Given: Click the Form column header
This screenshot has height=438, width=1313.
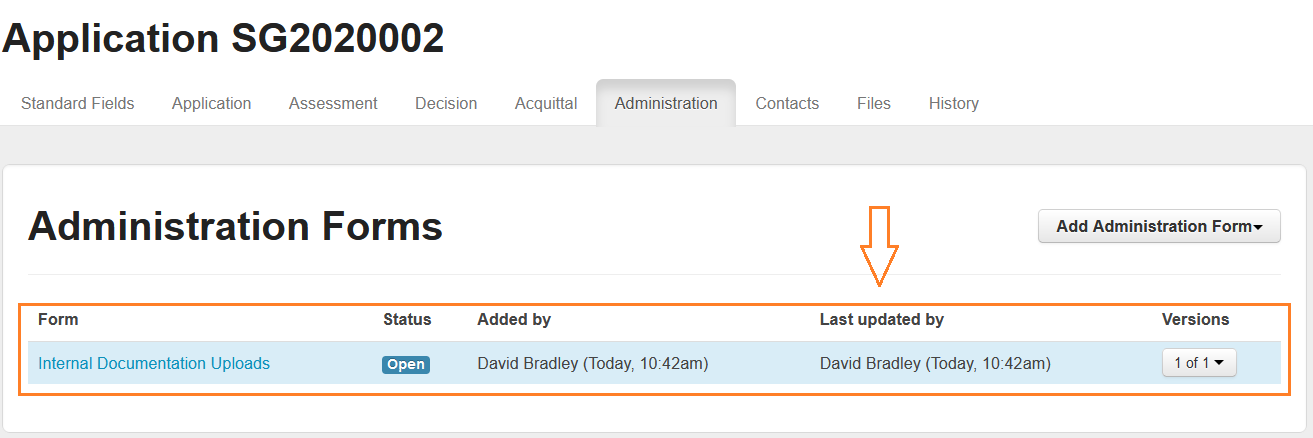Looking at the screenshot, I should click(x=58, y=319).
